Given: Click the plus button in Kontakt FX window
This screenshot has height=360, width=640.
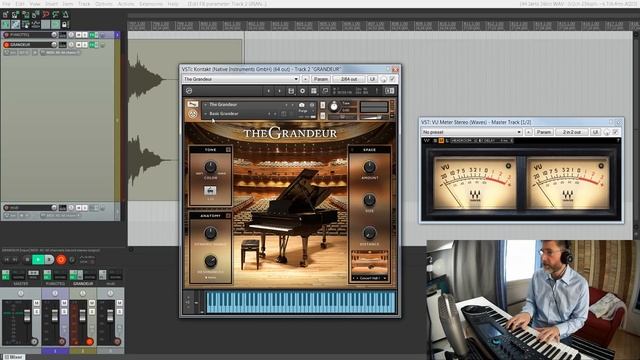Looking at the screenshot, I should (x=305, y=79).
